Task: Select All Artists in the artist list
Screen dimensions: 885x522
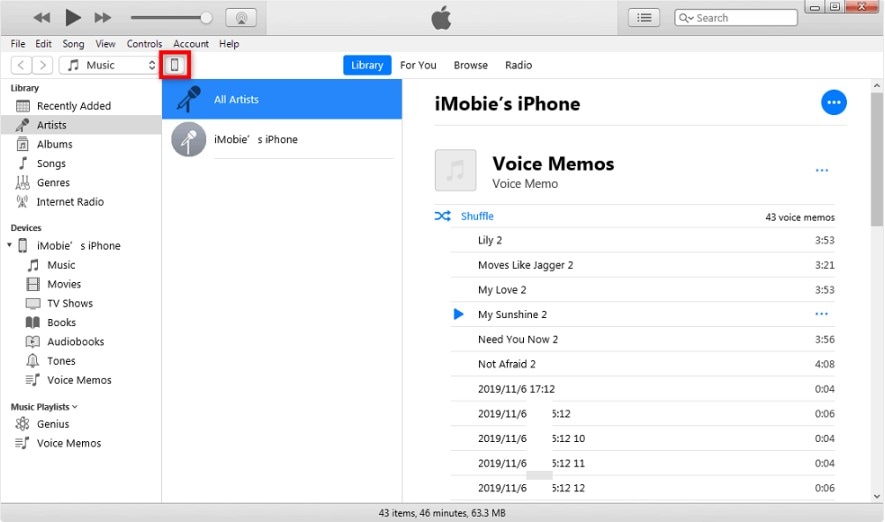Action: point(282,99)
